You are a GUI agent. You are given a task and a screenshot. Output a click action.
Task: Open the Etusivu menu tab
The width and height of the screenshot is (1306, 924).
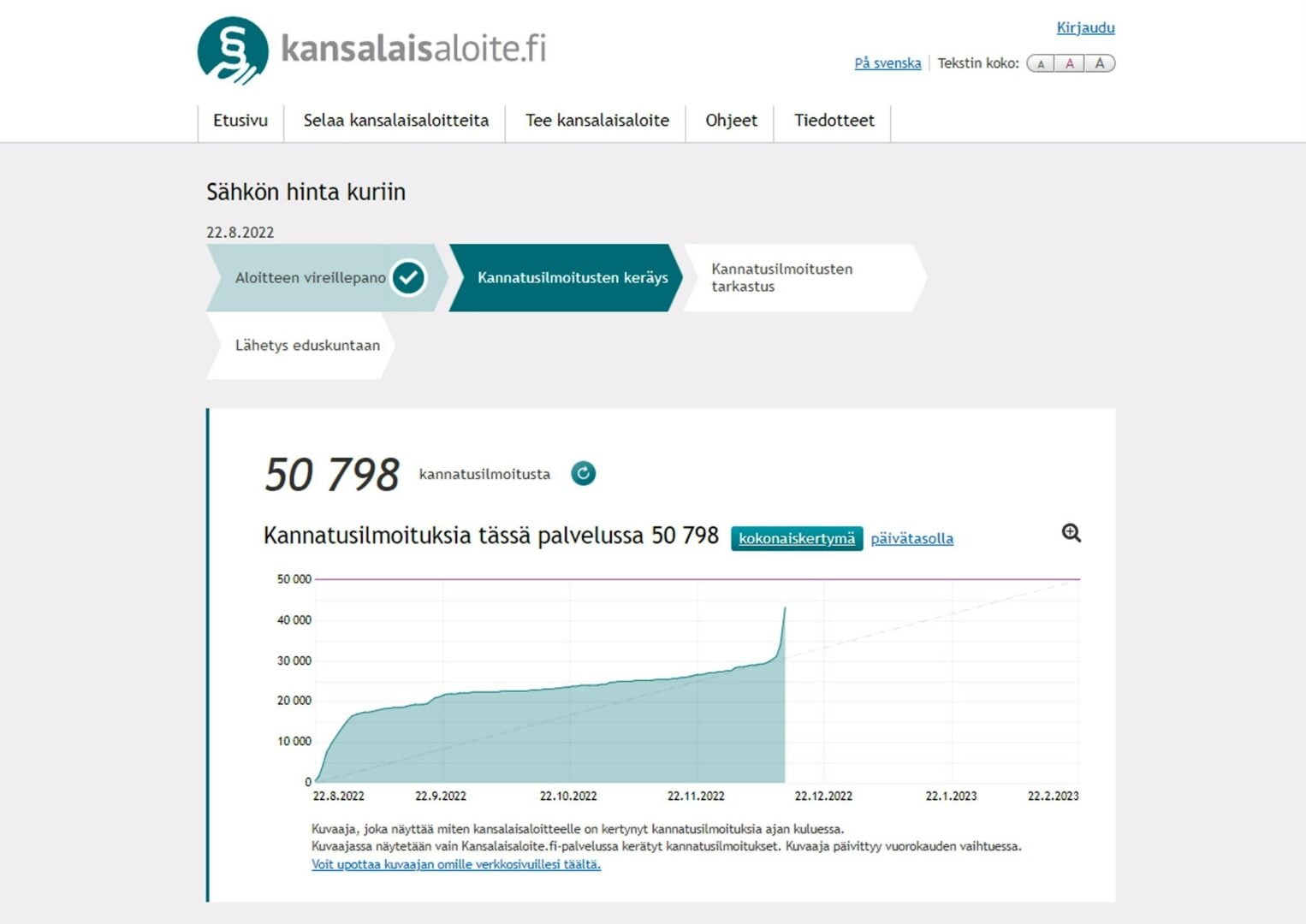point(240,121)
